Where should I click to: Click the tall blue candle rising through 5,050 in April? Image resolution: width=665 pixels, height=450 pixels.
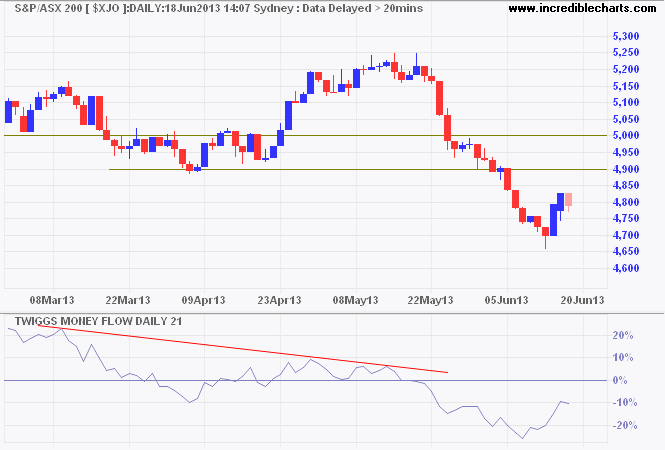pos(288,115)
